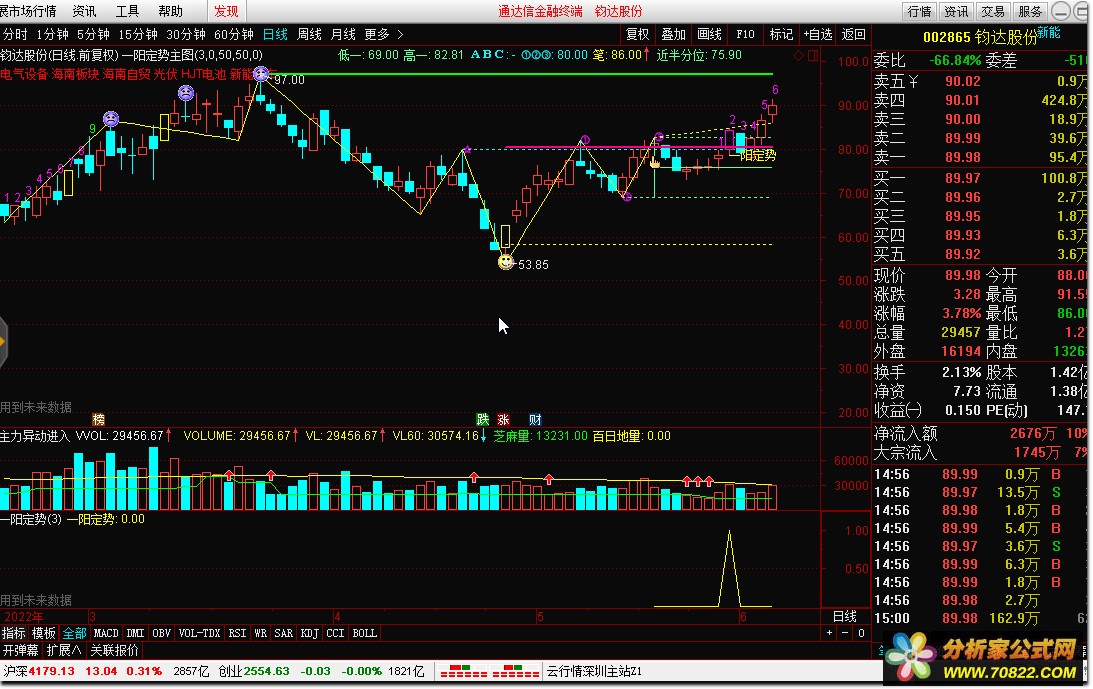Image resolution: width=1093 pixels, height=689 pixels.
Task: Open the 帮助 menu
Action: tap(170, 11)
